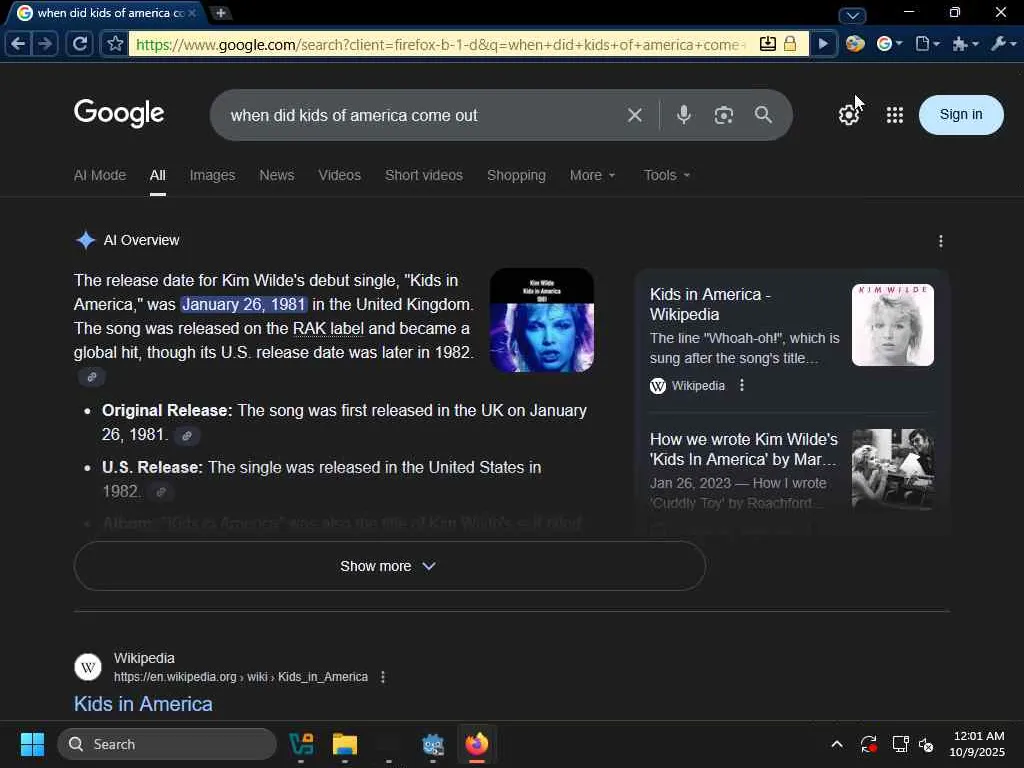Screen dimensions: 1024x768
Task: Open search by image camera icon
Action: (x=724, y=116)
